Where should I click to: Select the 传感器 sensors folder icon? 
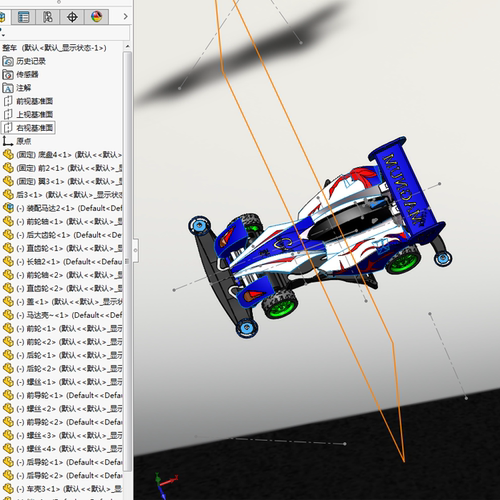pyautogui.click(x=8, y=75)
